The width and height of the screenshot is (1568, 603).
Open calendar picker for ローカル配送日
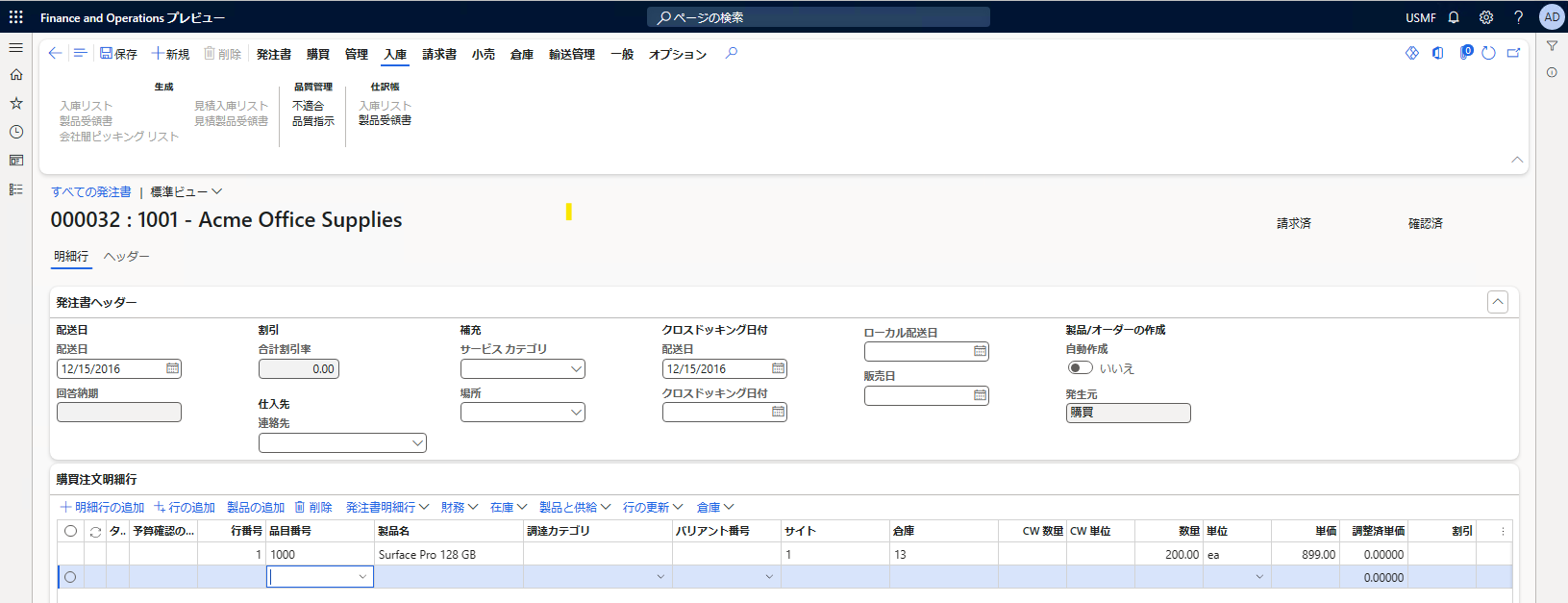click(980, 351)
